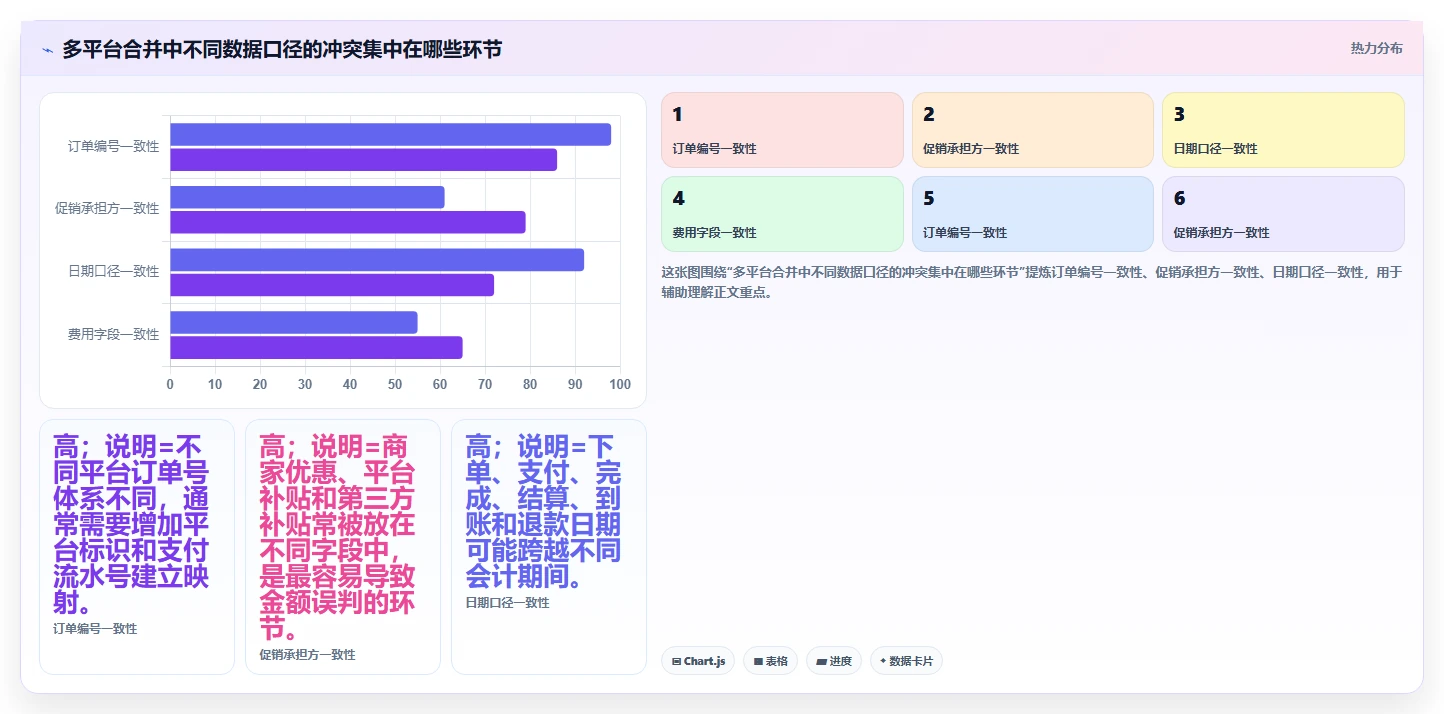Image resolution: width=1444 pixels, height=714 pixels.
Task: Click the blue bar for 订单编号一致性
Action: (x=390, y=135)
